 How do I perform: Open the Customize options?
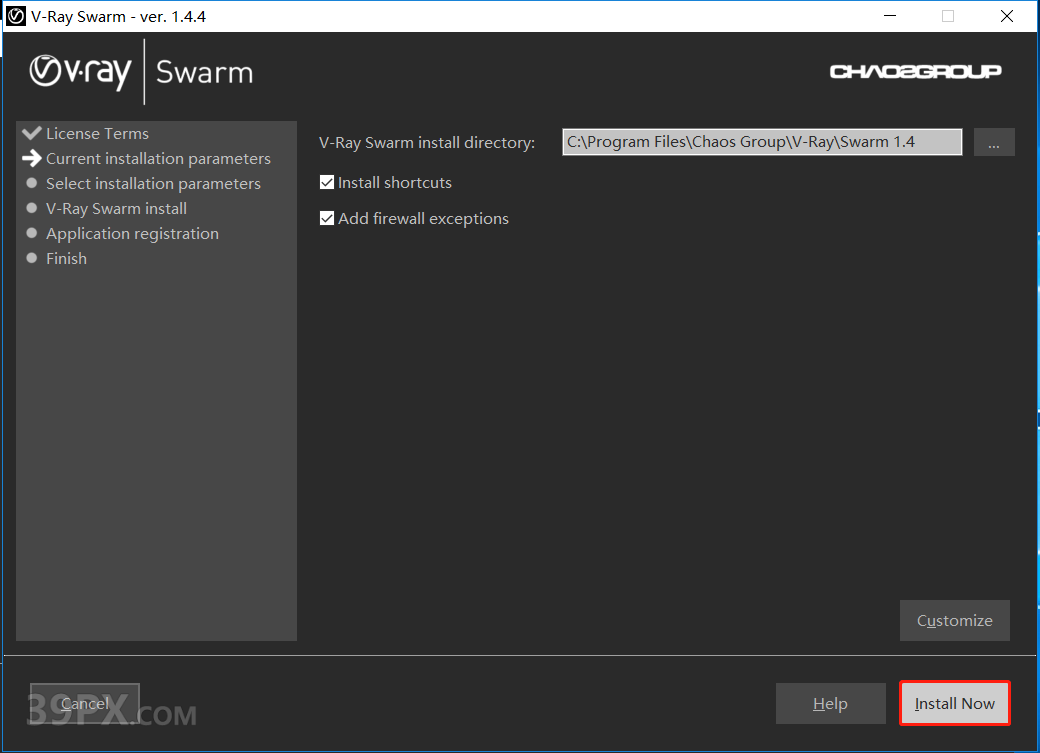pos(954,620)
